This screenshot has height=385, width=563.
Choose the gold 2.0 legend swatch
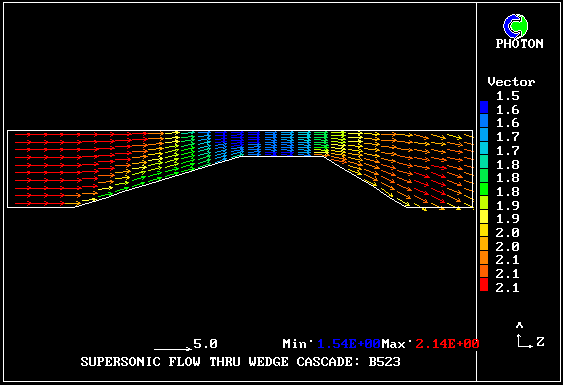click(x=484, y=230)
